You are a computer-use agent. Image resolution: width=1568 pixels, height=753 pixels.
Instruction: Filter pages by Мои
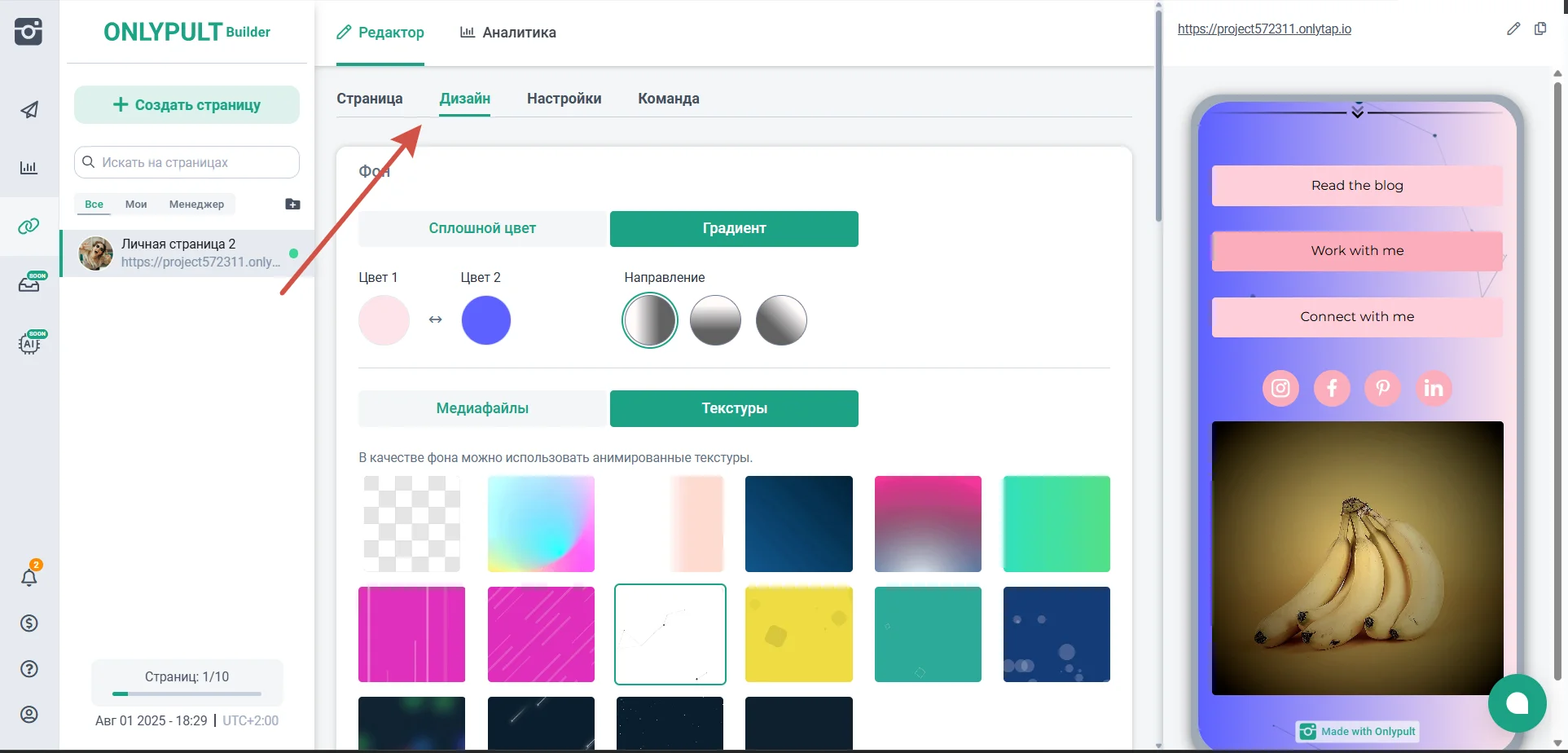coord(136,205)
